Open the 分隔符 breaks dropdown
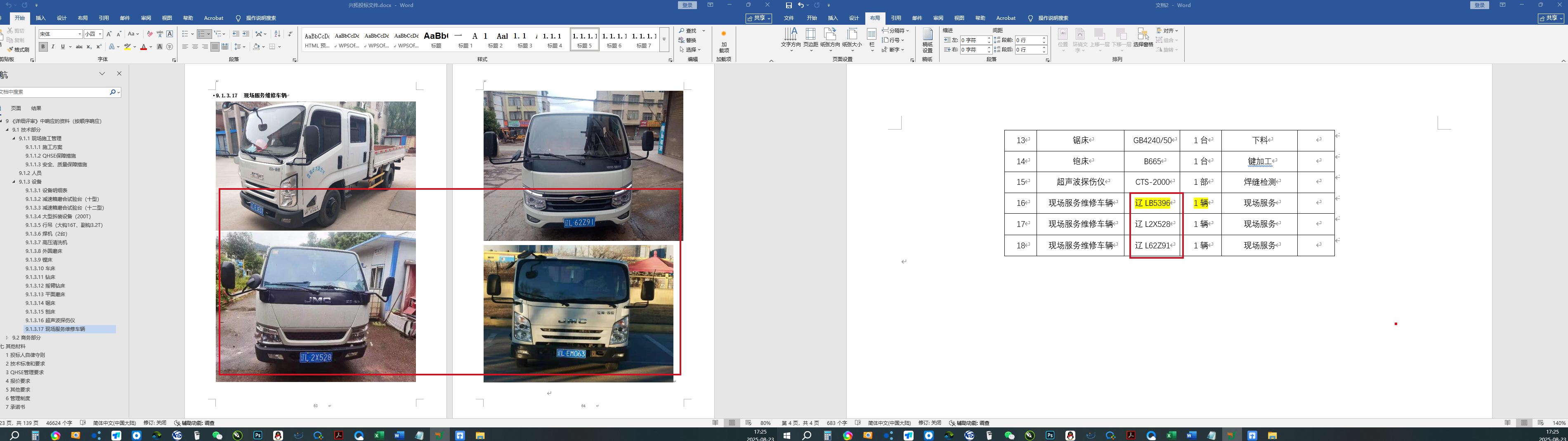 coord(895,31)
